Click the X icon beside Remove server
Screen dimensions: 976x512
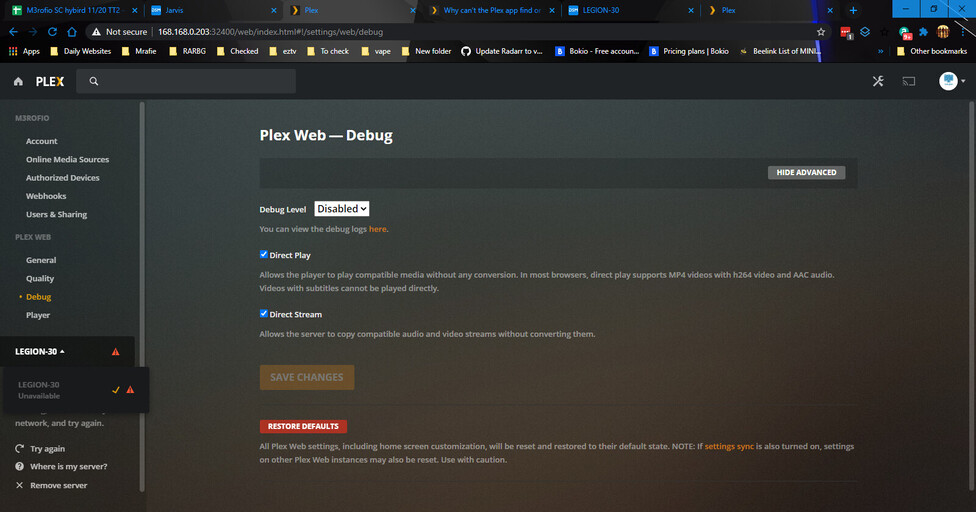pyautogui.click(x=19, y=485)
